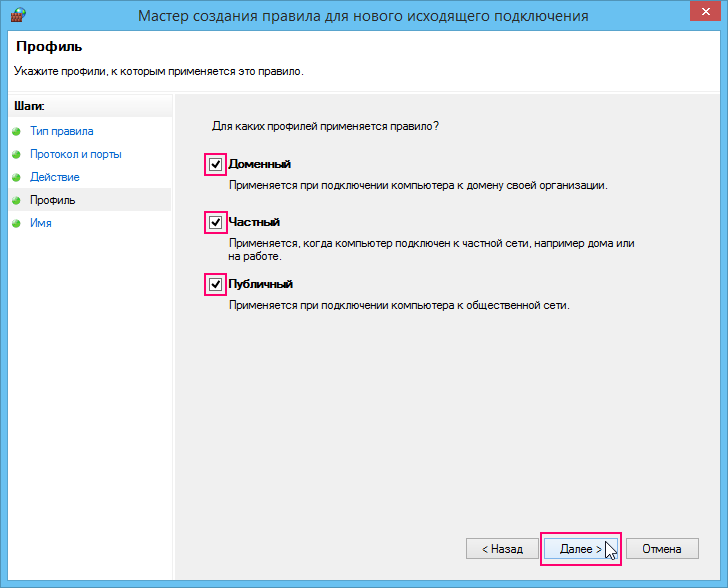Click the Публичный label text
The image size is (728, 588).
point(260,284)
